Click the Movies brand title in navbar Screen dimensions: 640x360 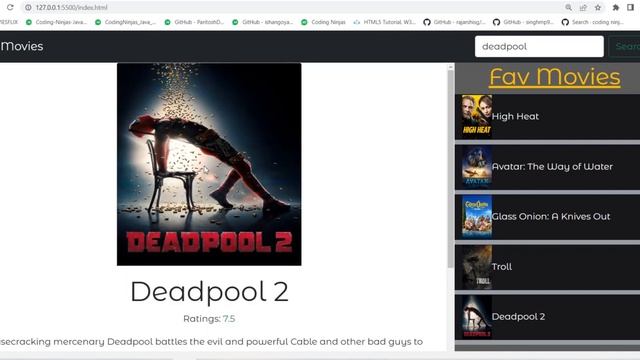coord(22,46)
